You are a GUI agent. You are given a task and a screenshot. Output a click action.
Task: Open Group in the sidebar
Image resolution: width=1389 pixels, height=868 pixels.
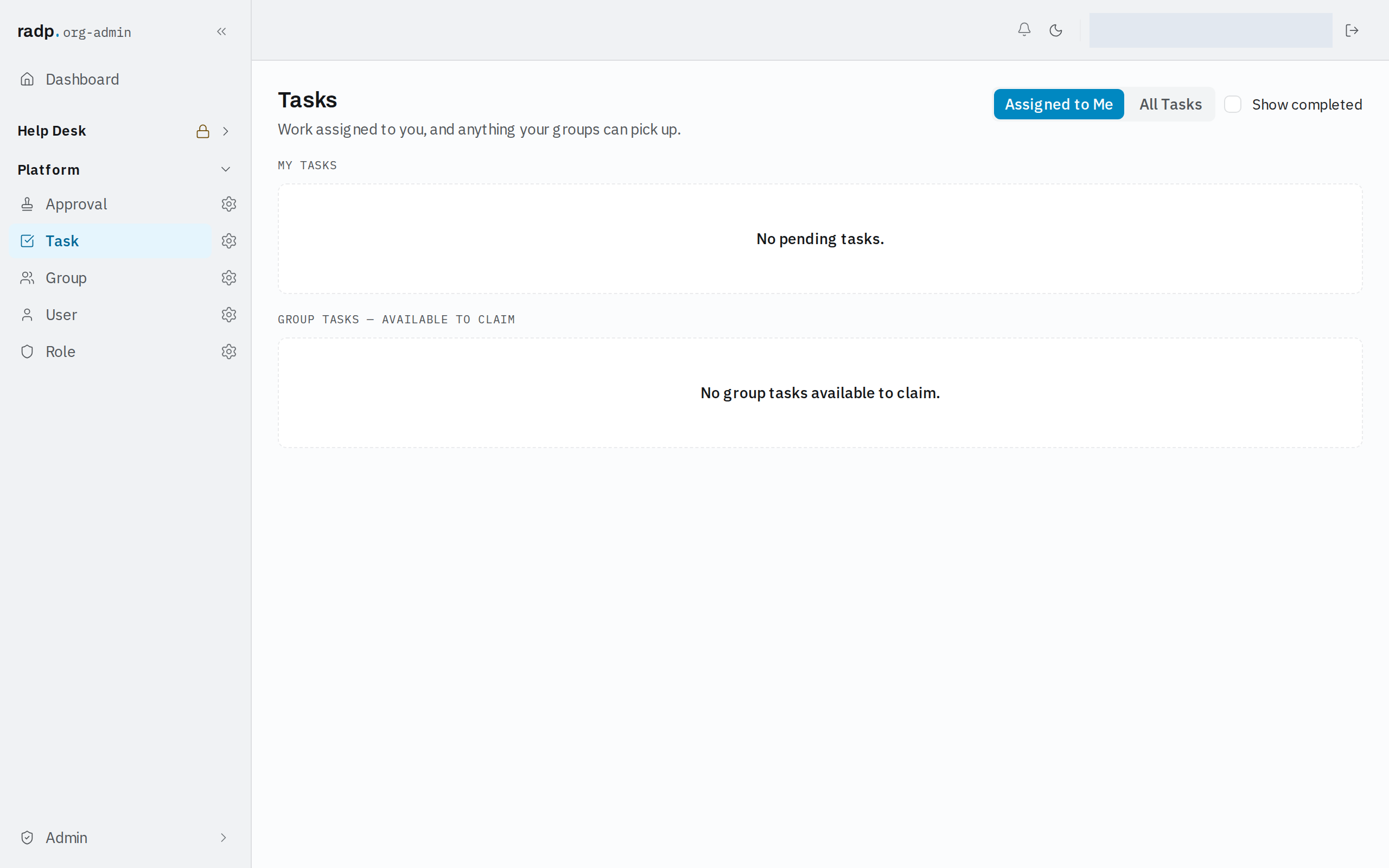[x=110, y=278]
